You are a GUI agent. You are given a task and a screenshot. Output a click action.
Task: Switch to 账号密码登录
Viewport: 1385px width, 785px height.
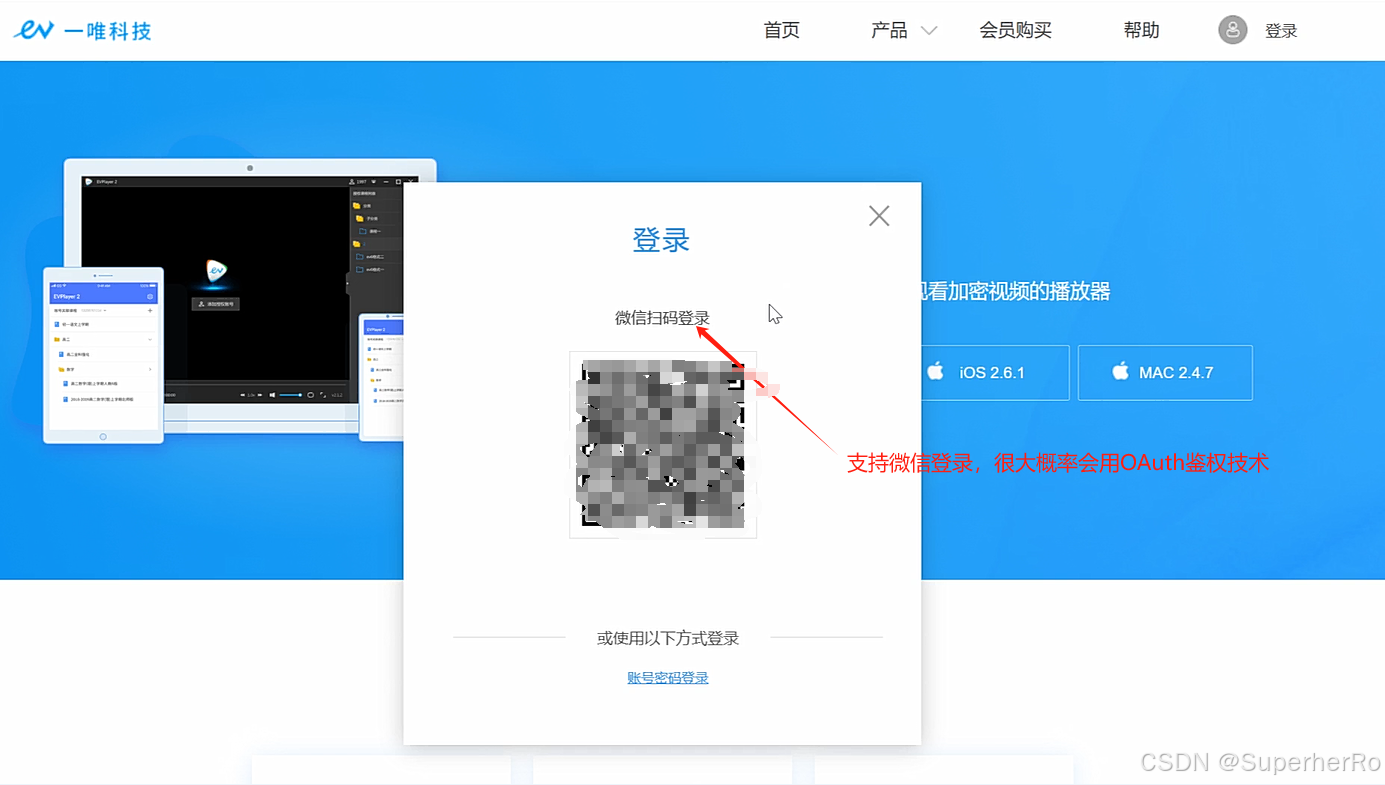(x=668, y=678)
